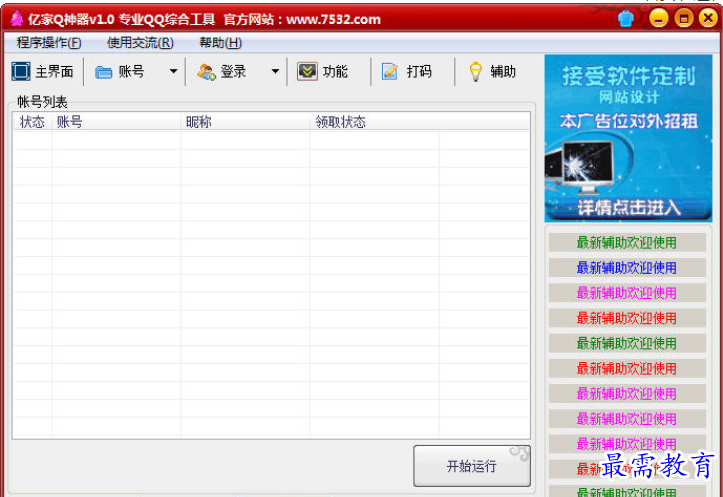Close the window with the X button
The image size is (723, 497).
click(x=708, y=18)
